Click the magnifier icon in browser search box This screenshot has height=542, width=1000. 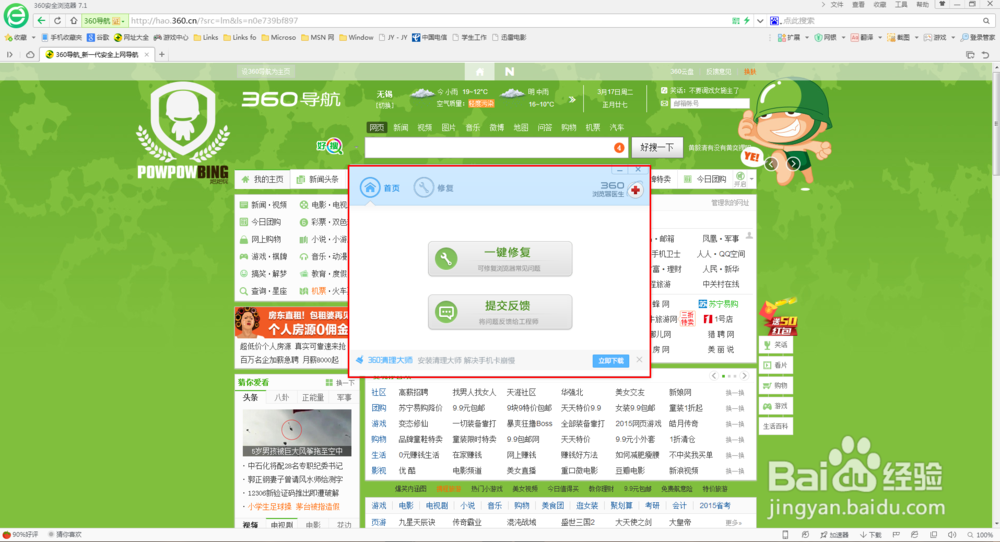986,20
